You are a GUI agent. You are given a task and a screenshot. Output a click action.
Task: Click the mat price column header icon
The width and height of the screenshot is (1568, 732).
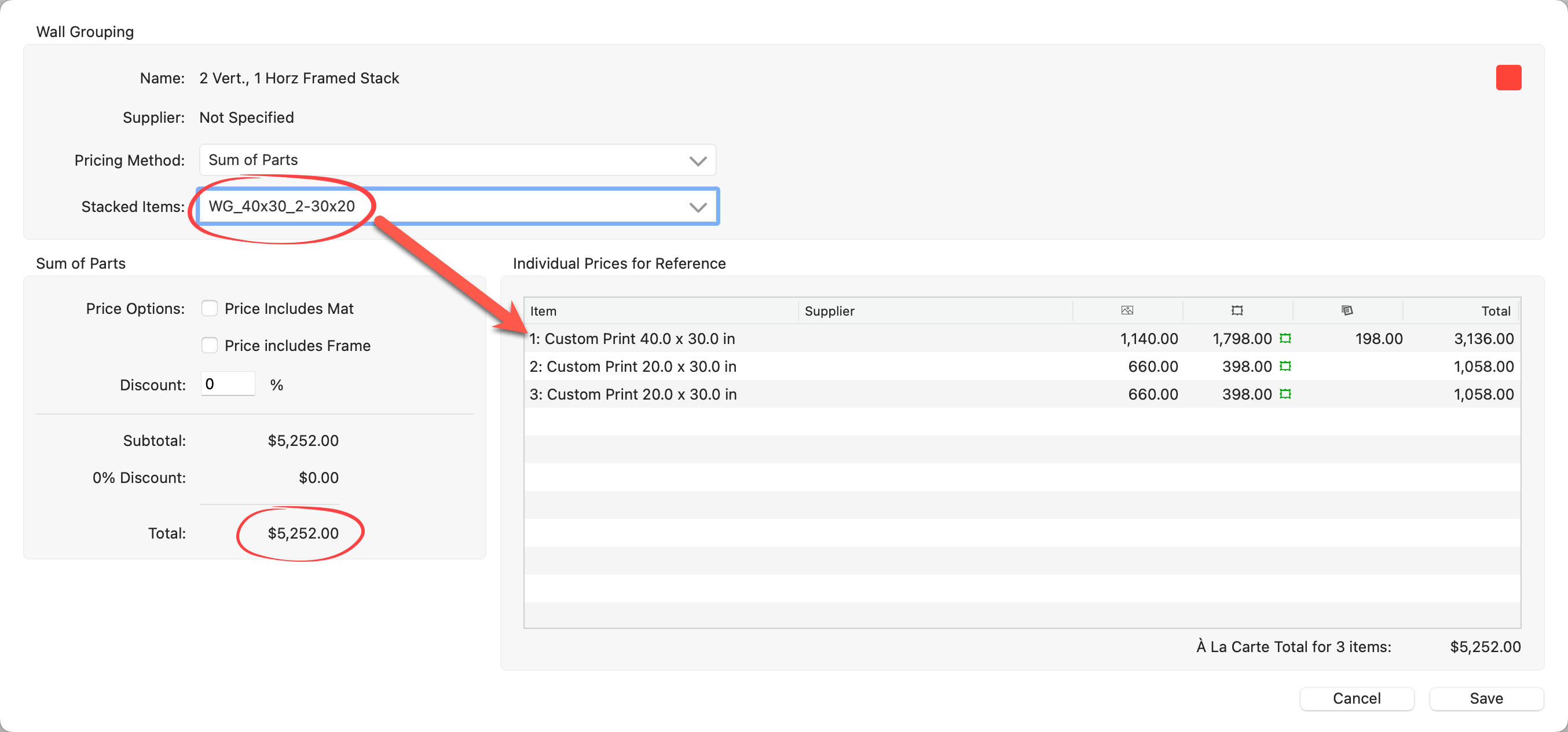click(1347, 310)
